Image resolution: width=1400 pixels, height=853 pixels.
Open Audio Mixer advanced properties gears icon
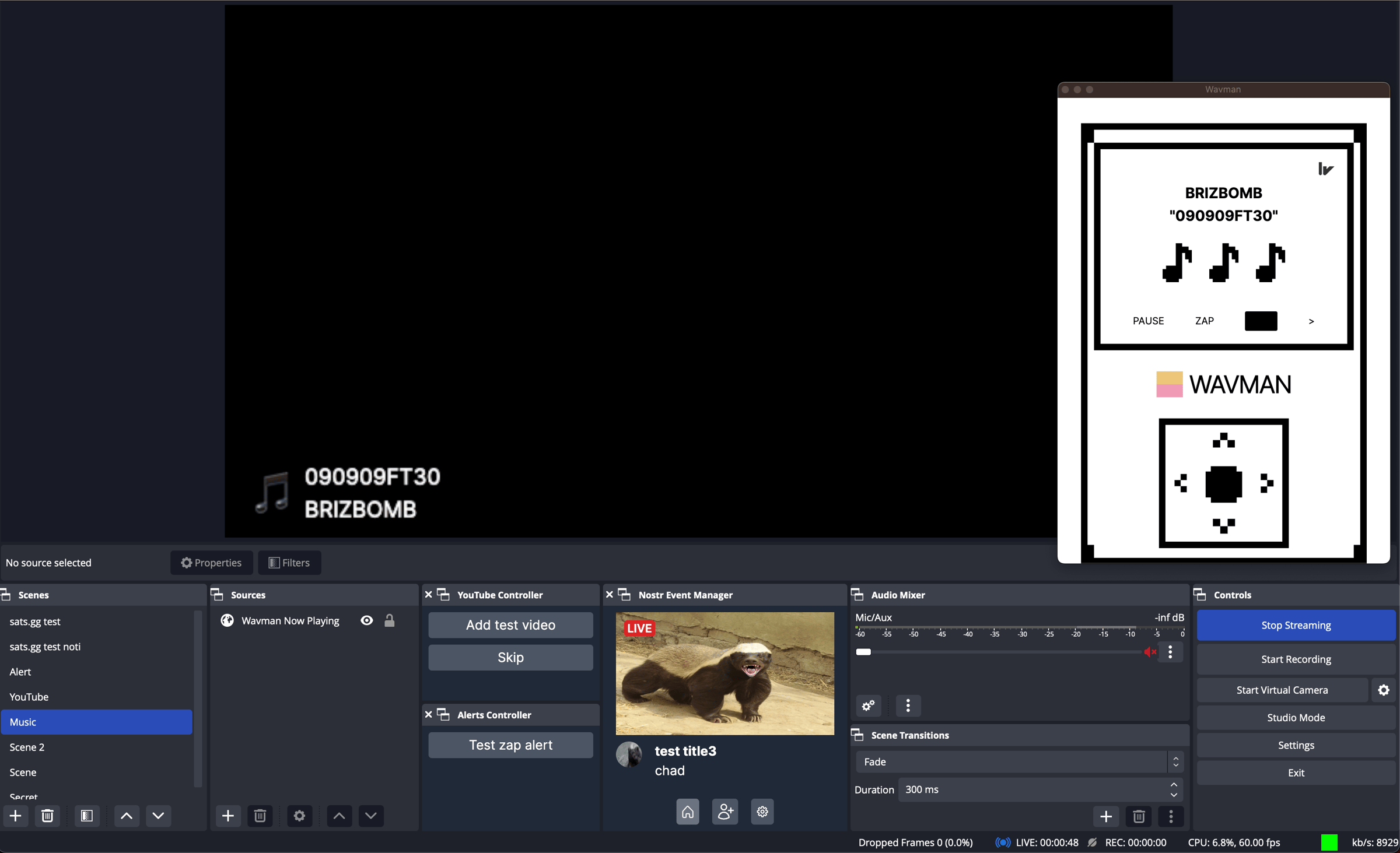click(x=869, y=705)
